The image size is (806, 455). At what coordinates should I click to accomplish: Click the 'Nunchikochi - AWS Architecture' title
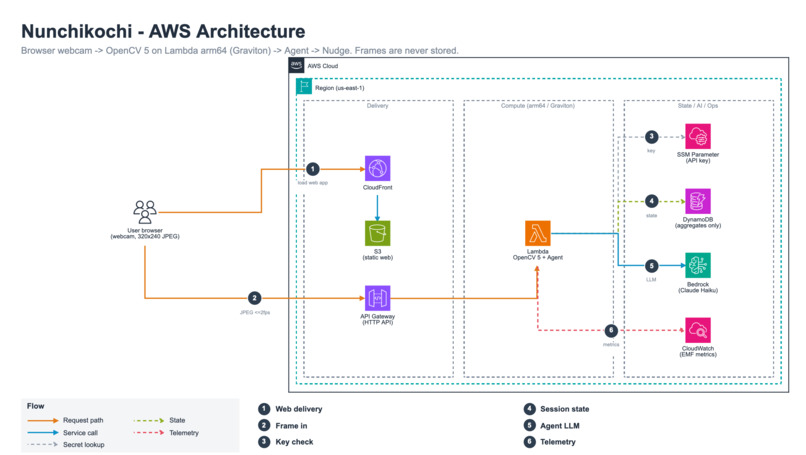tap(163, 31)
